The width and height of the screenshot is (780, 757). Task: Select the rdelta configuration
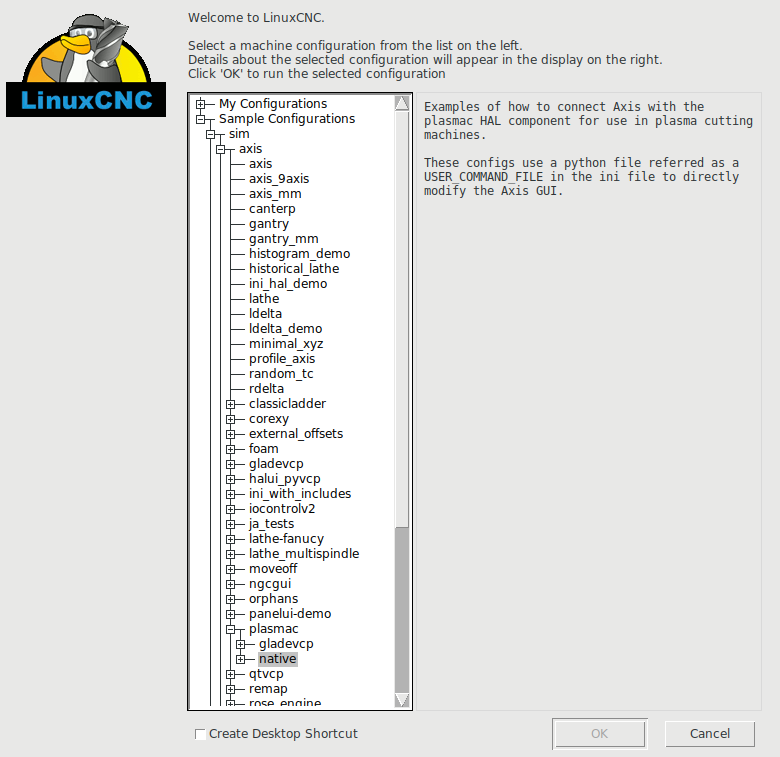[266, 388]
